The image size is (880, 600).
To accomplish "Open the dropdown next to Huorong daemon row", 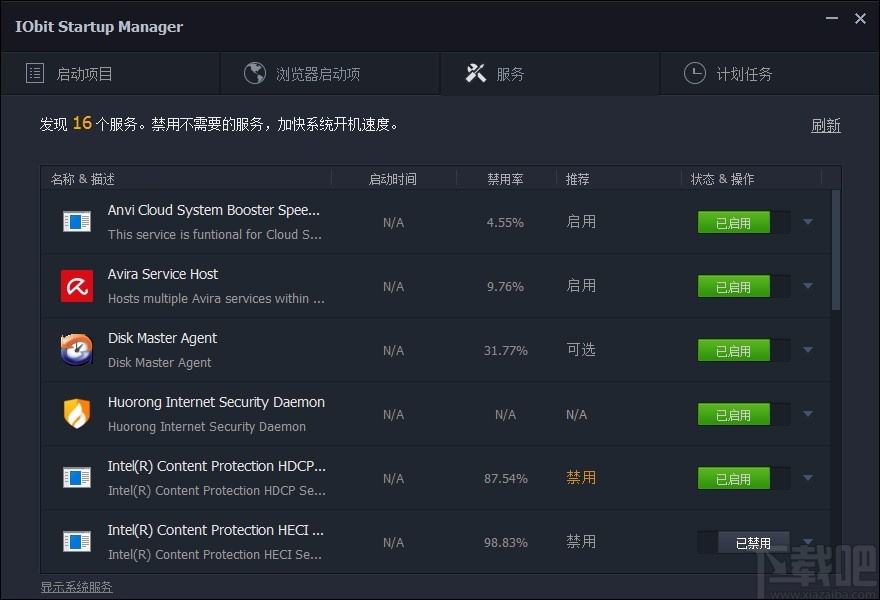I will point(807,414).
